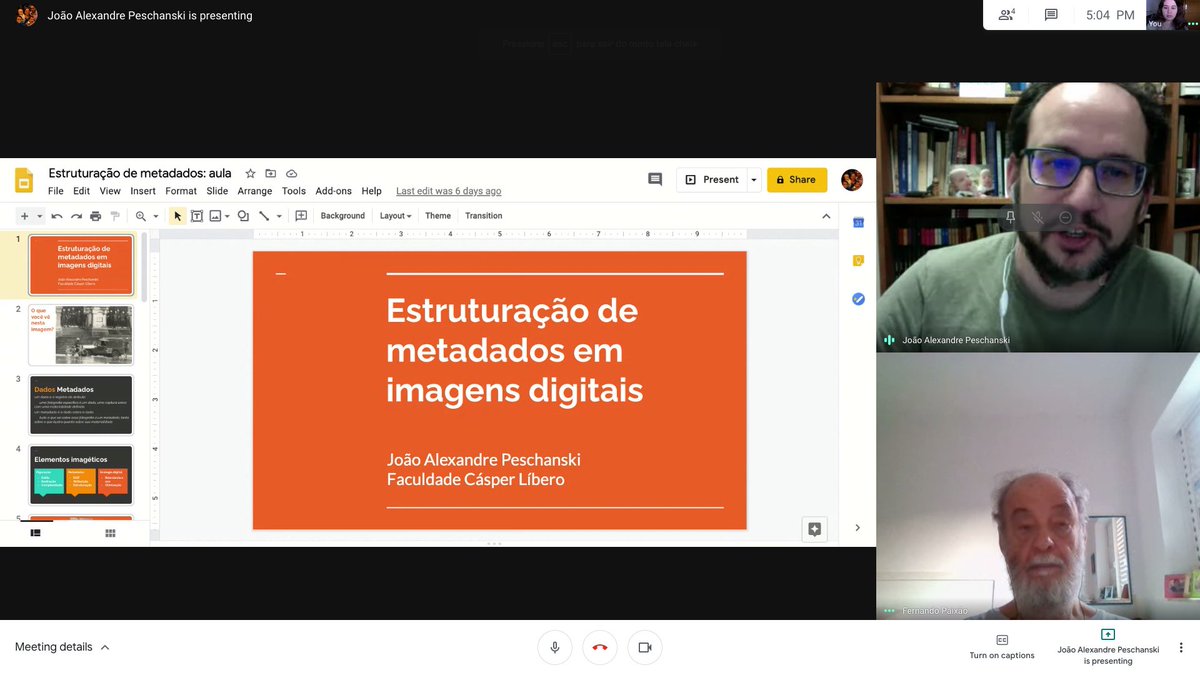The height and width of the screenshot is (675, 1200).
Task: Open the image insert dropdown arrow
Action: coord(228,216)
